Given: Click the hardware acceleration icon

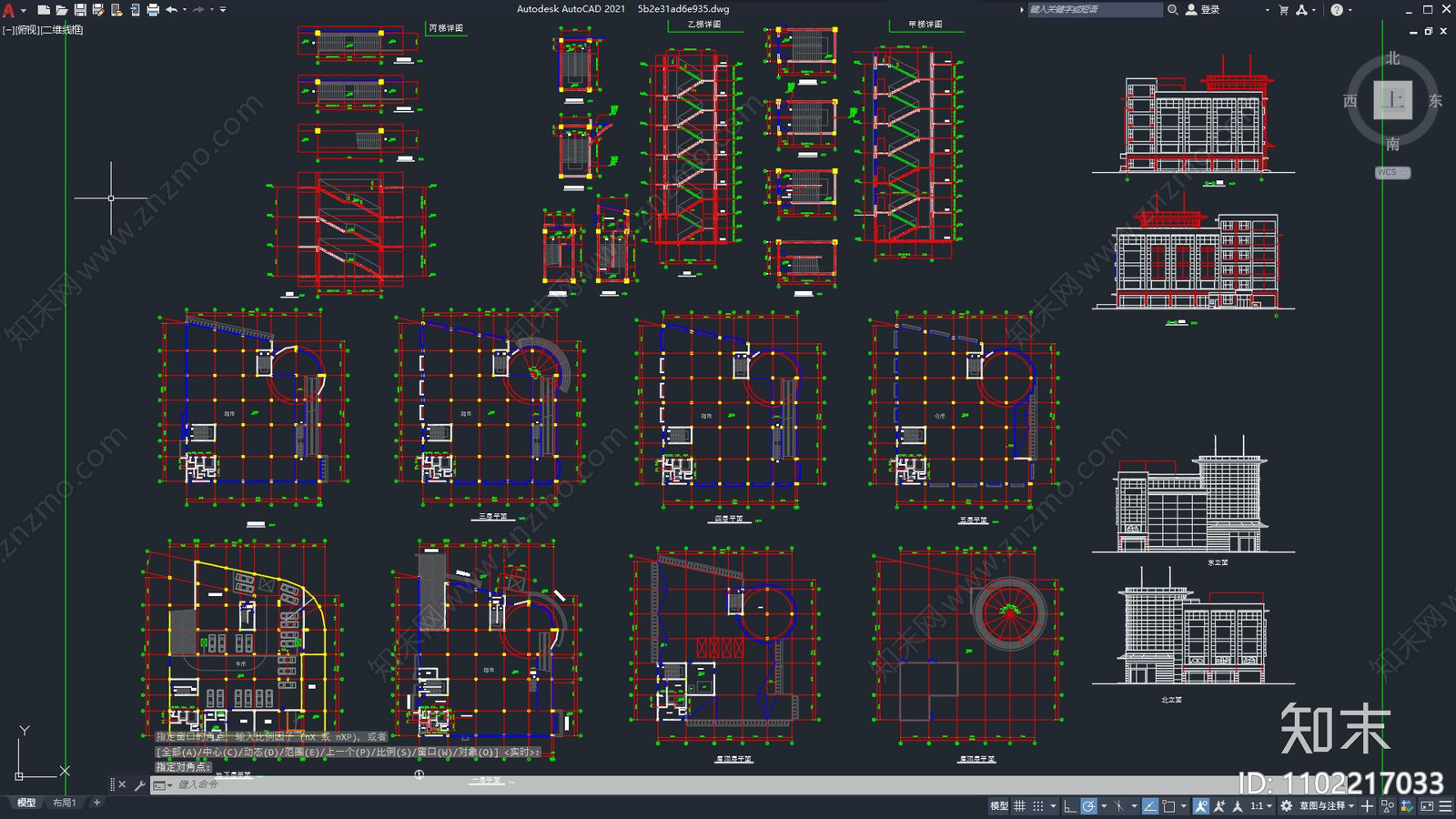Looking at the screenshot, I should pos(1407,805).
